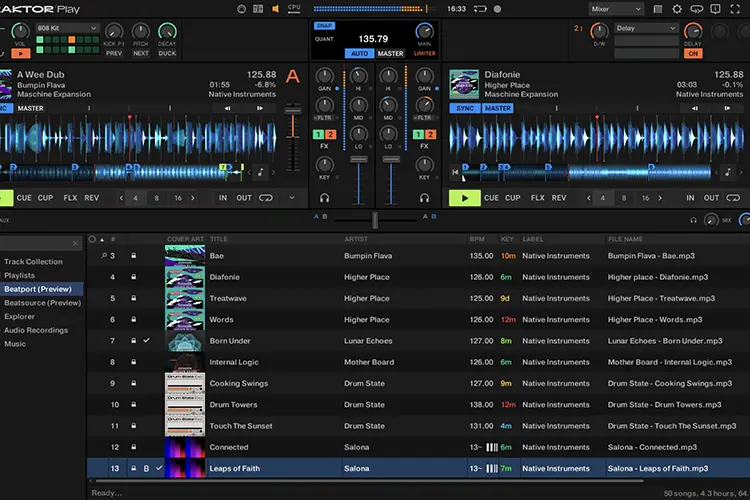
Task: Click the search icon next to track 3
Action: coord(104,256)
